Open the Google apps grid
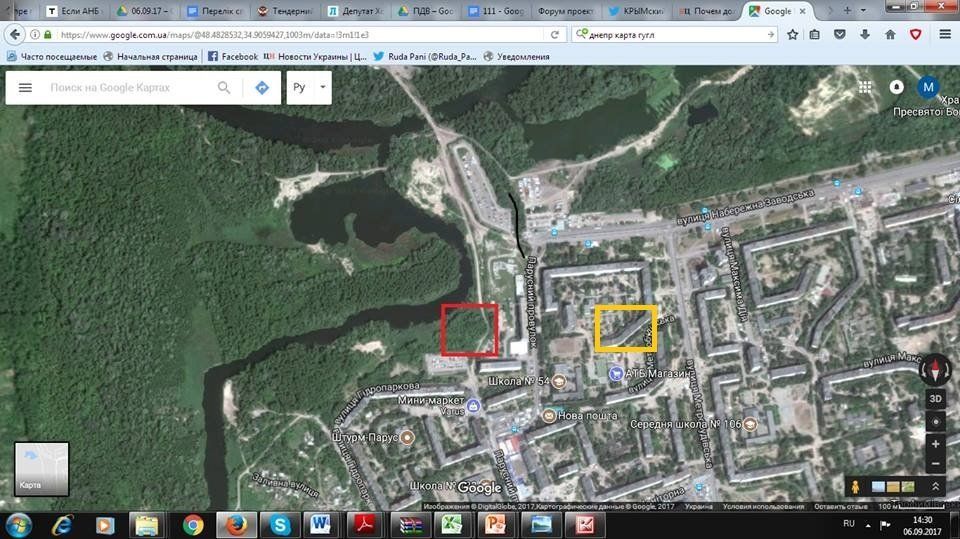960x539 pixels. pos(865,87)
